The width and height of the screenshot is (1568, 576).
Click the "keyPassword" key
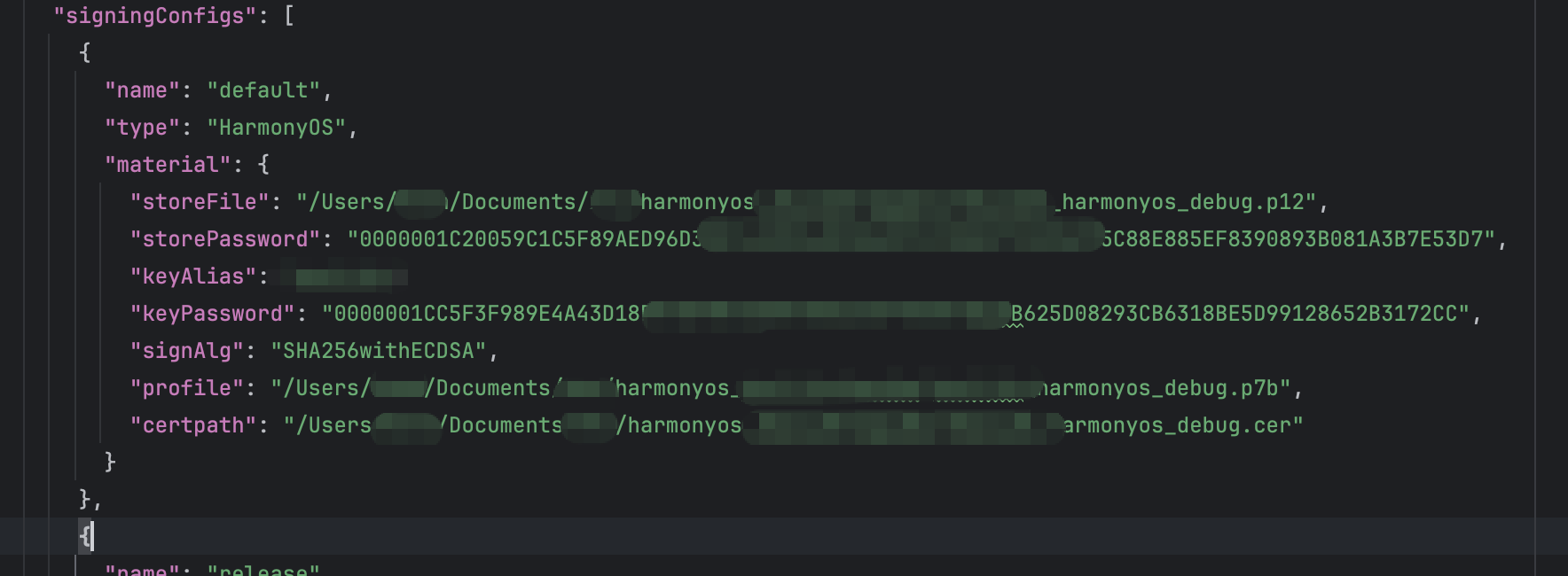tap(212, 314)
